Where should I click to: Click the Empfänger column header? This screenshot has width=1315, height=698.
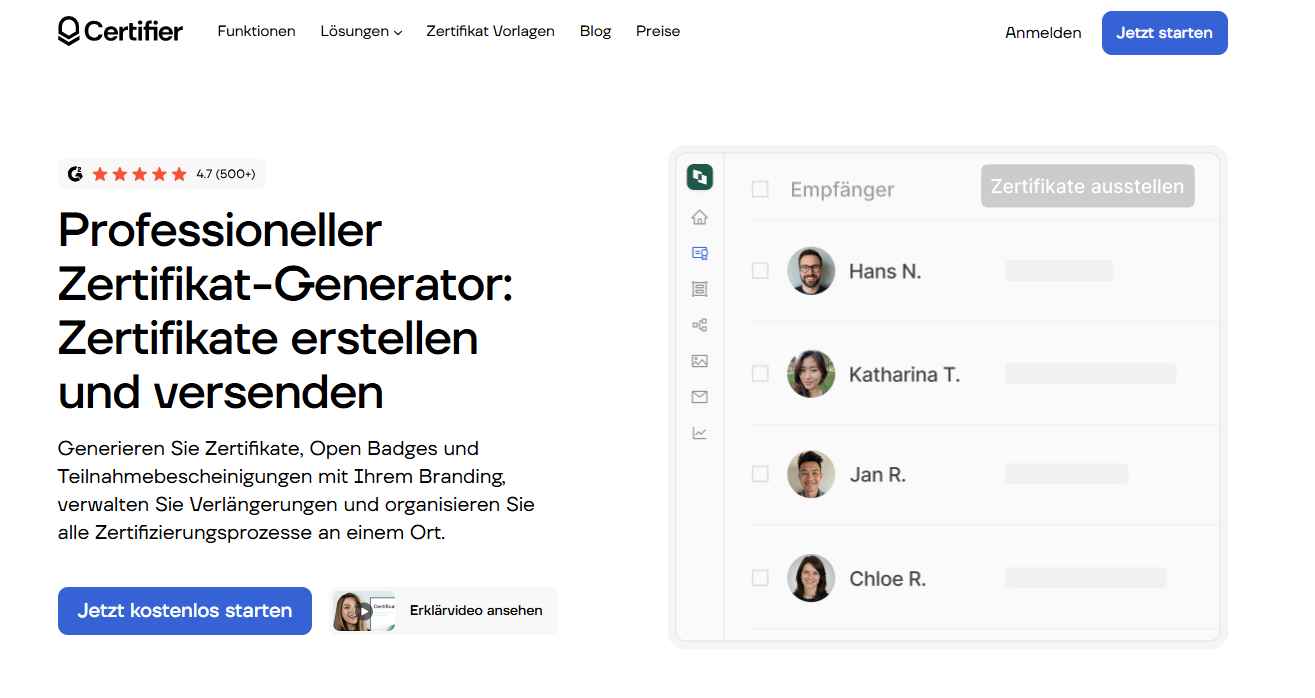click(842, 189)
